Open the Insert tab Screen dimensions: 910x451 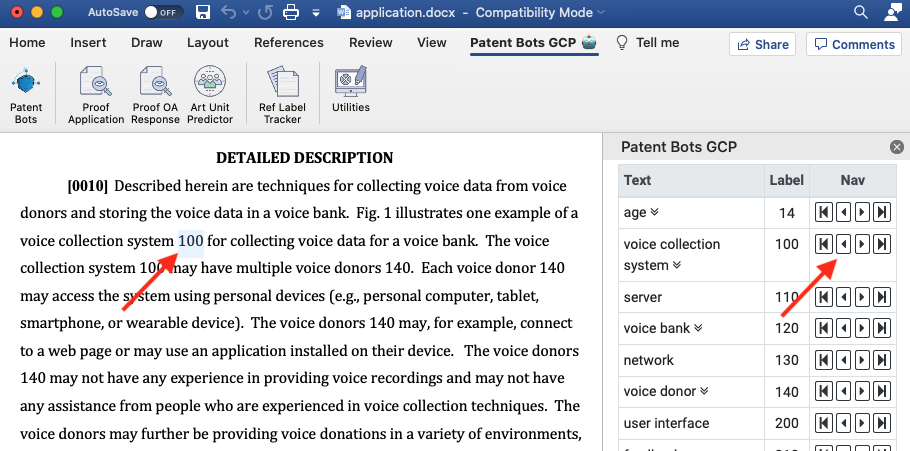click(x=88, y=42)
